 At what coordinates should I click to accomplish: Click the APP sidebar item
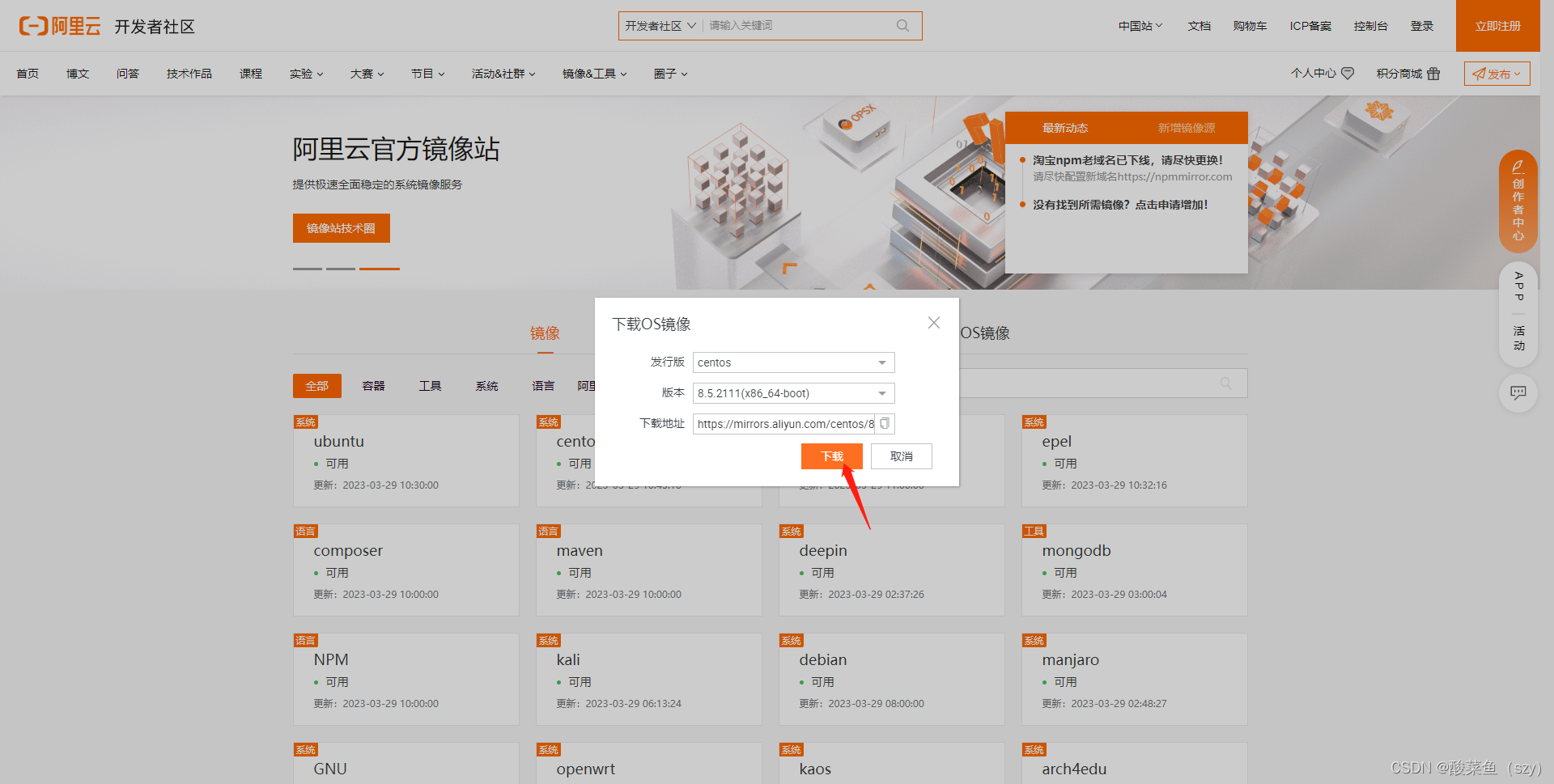point(1518,286)
